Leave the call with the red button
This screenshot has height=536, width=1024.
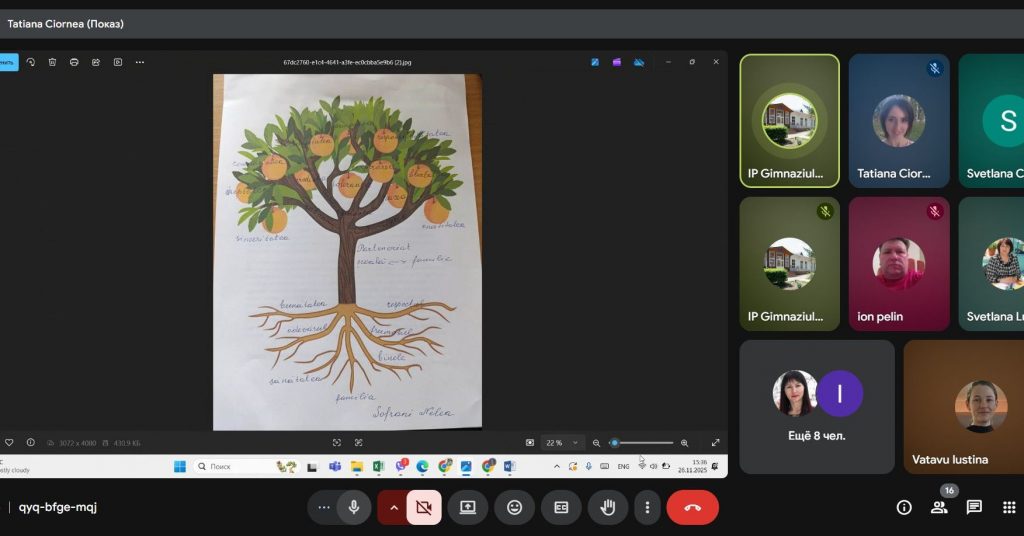[x=692, y=507]
